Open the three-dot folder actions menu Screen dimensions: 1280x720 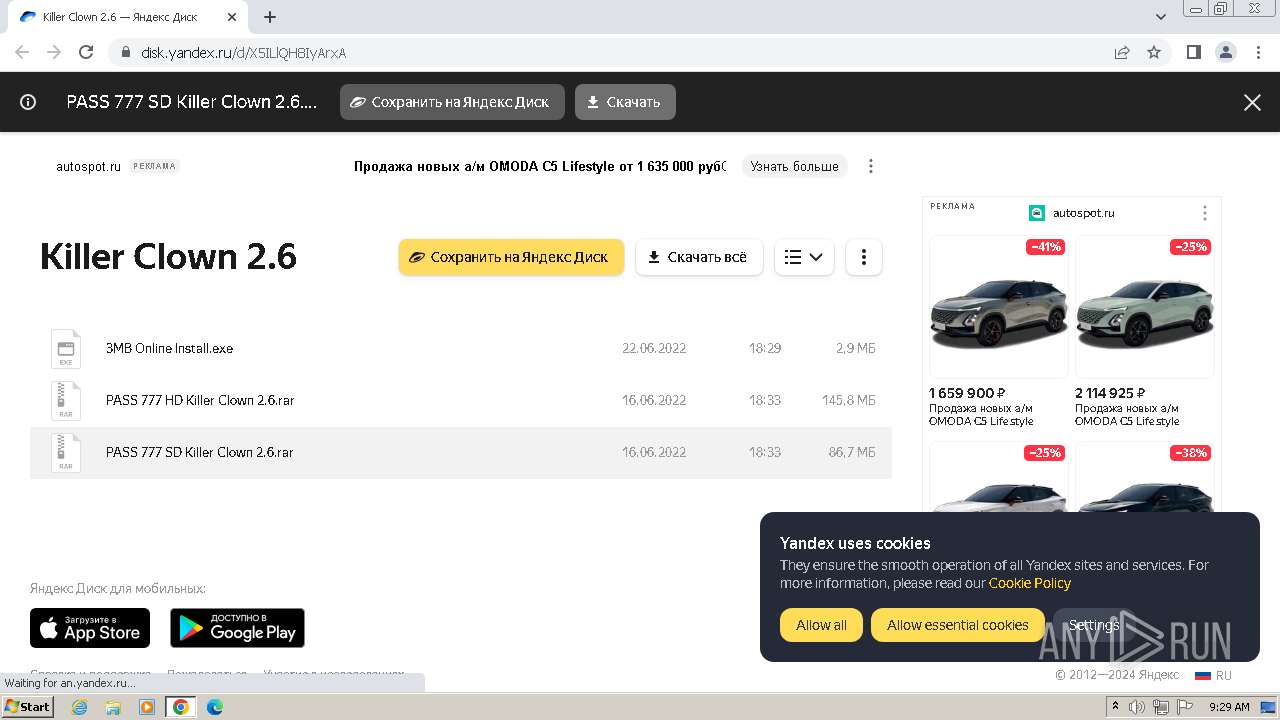[x=864, y=257]
